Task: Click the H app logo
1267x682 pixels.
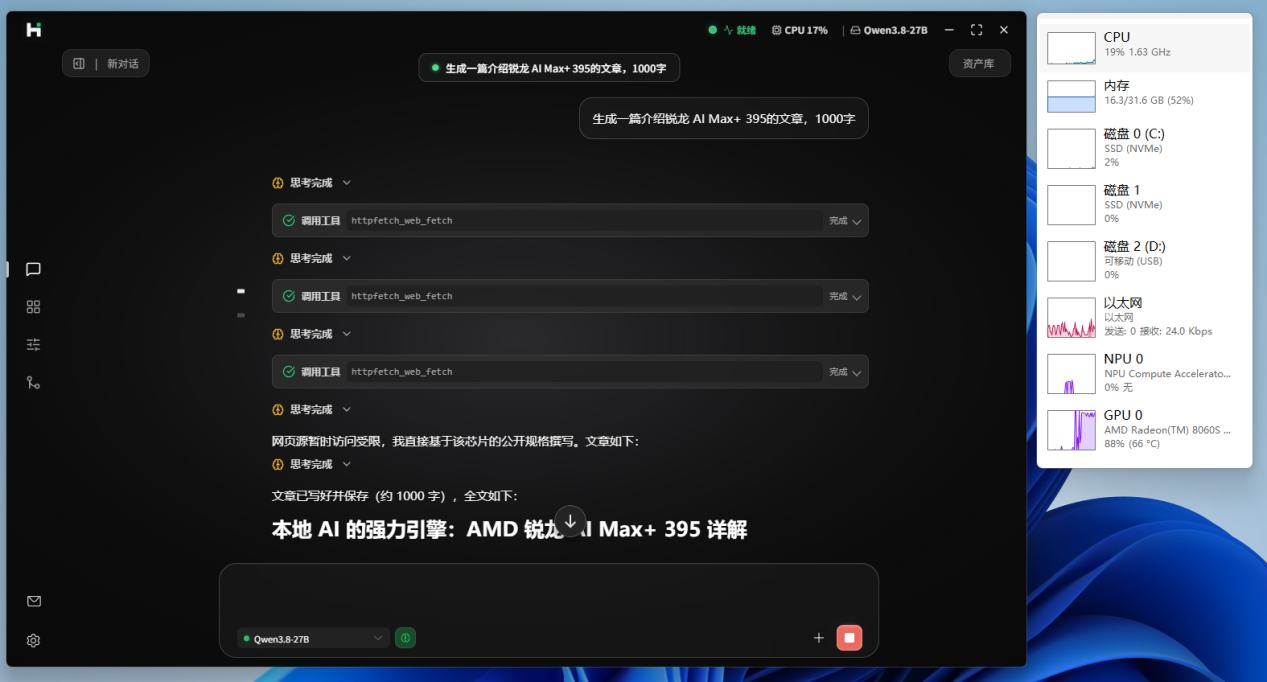Action: click(34, 30)
